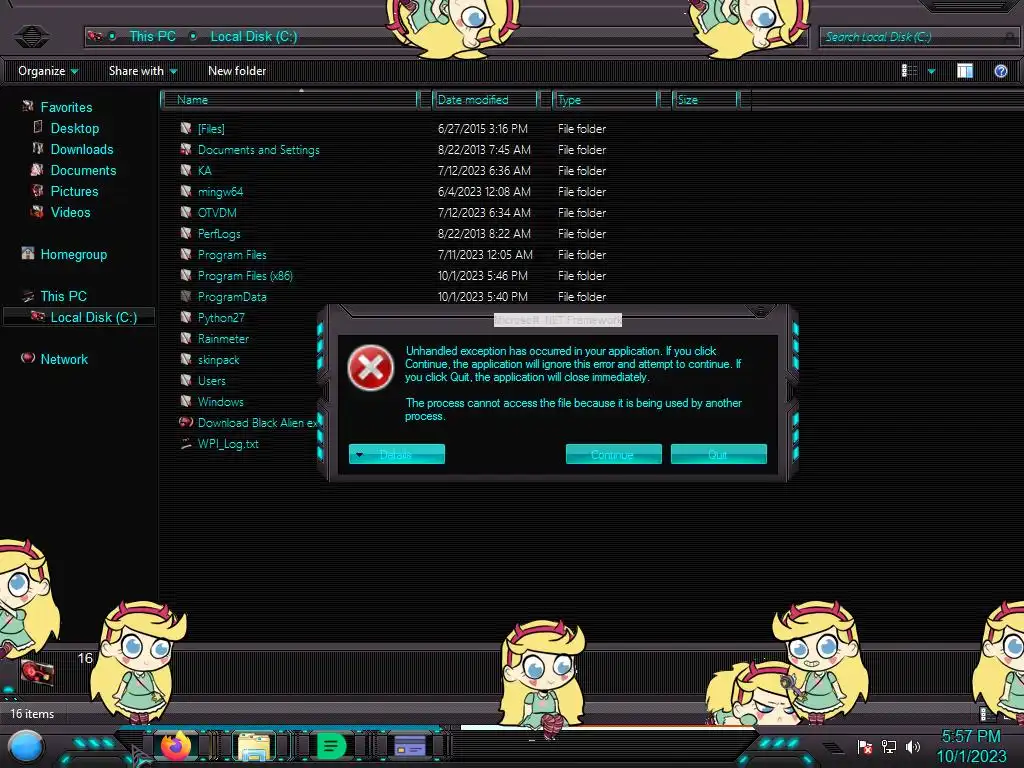Open Action Center flag tray icon
This screenshot has width=1024, height=768.
click(x=865, y=746)
